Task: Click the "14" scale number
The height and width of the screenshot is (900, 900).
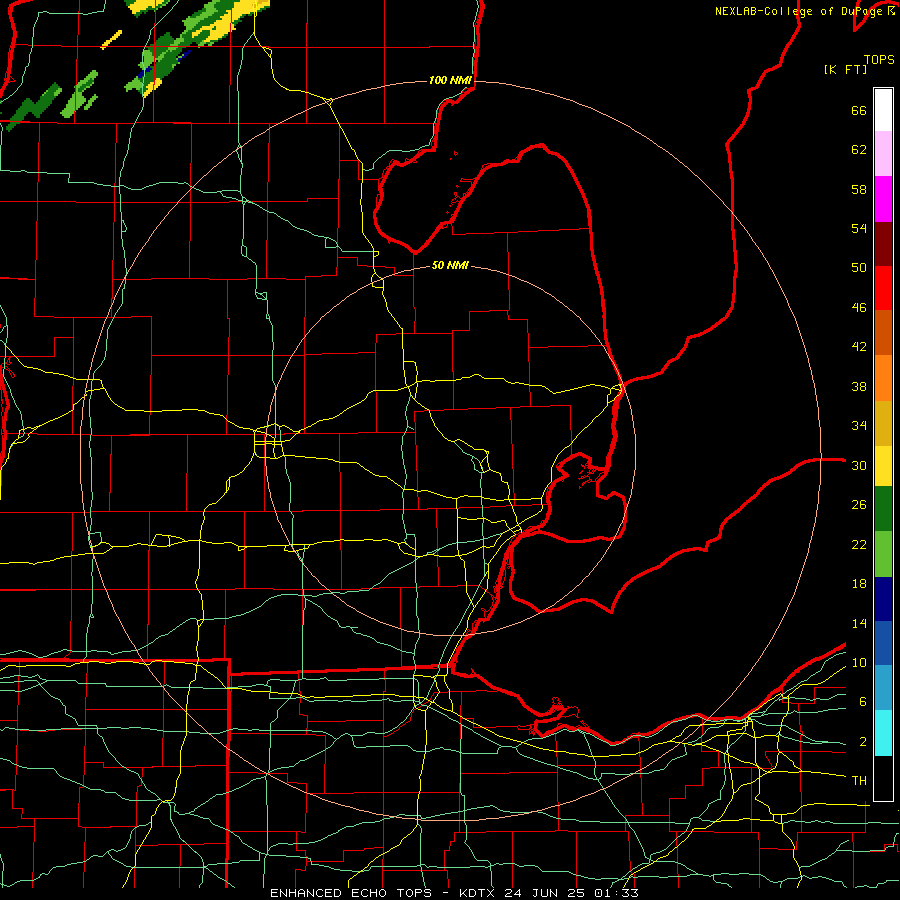Action: 859,623
